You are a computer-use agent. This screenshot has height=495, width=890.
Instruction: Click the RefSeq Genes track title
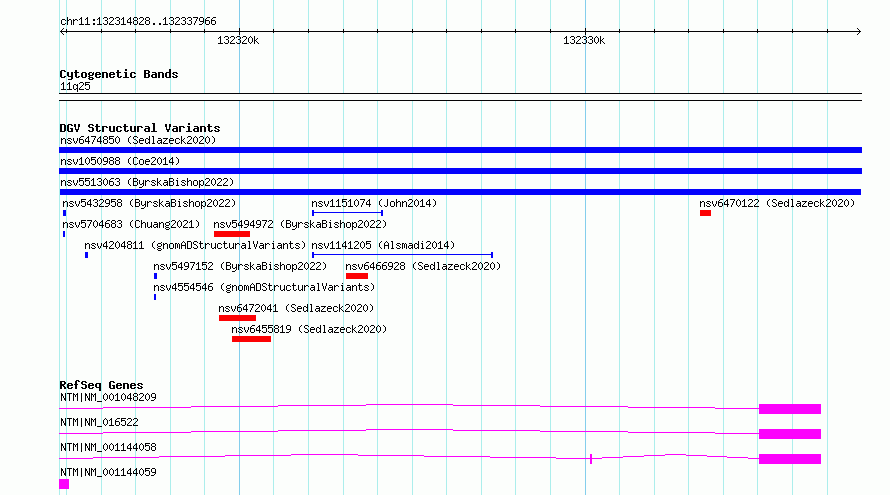coord(101,385)
